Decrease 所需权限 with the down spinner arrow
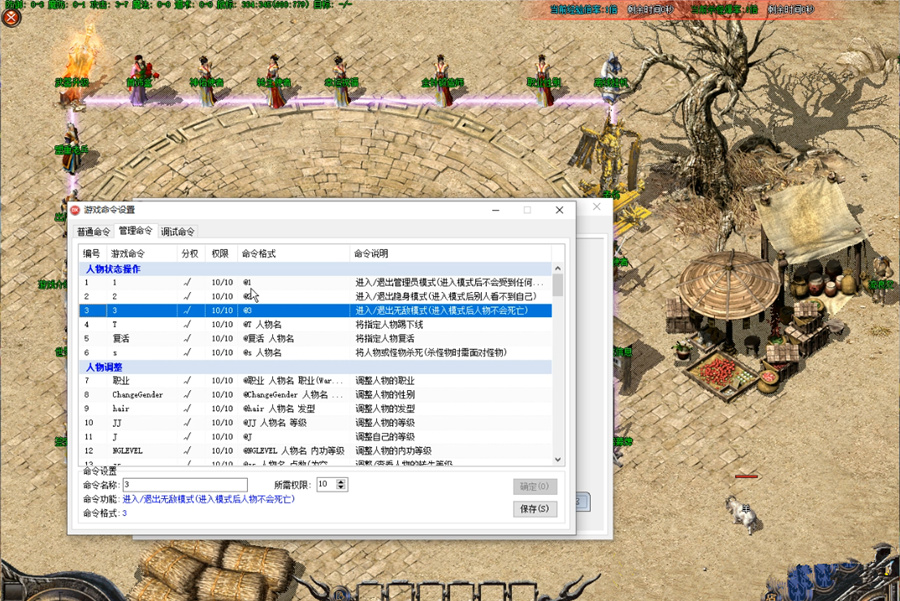The width and height of the screenshot is (900, 601). click(341, 487)
